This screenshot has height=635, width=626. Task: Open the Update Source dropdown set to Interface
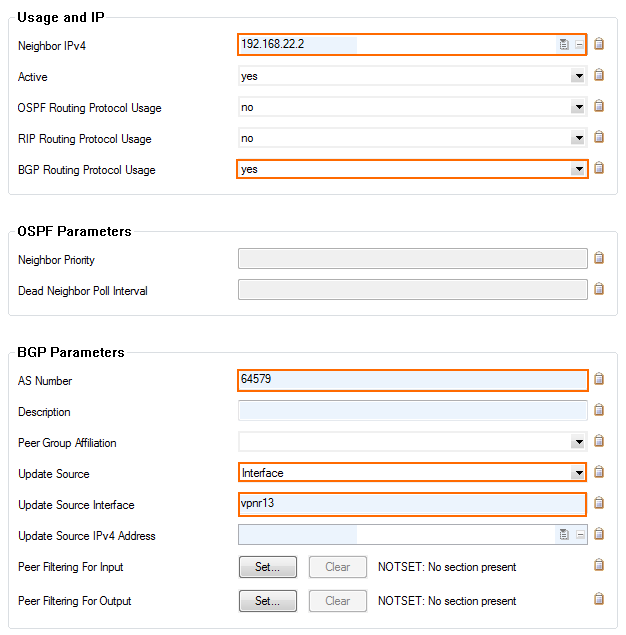(579, 473)
